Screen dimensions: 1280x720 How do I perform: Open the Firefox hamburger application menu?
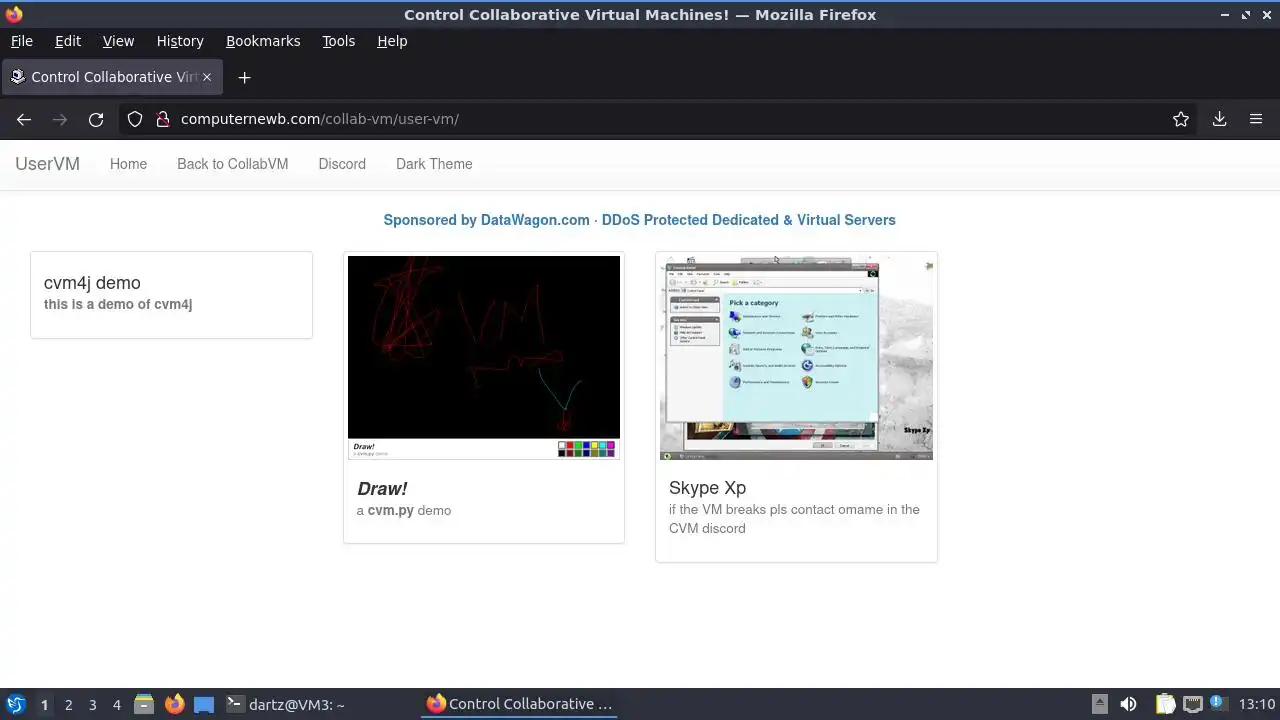pos(1256,119)
